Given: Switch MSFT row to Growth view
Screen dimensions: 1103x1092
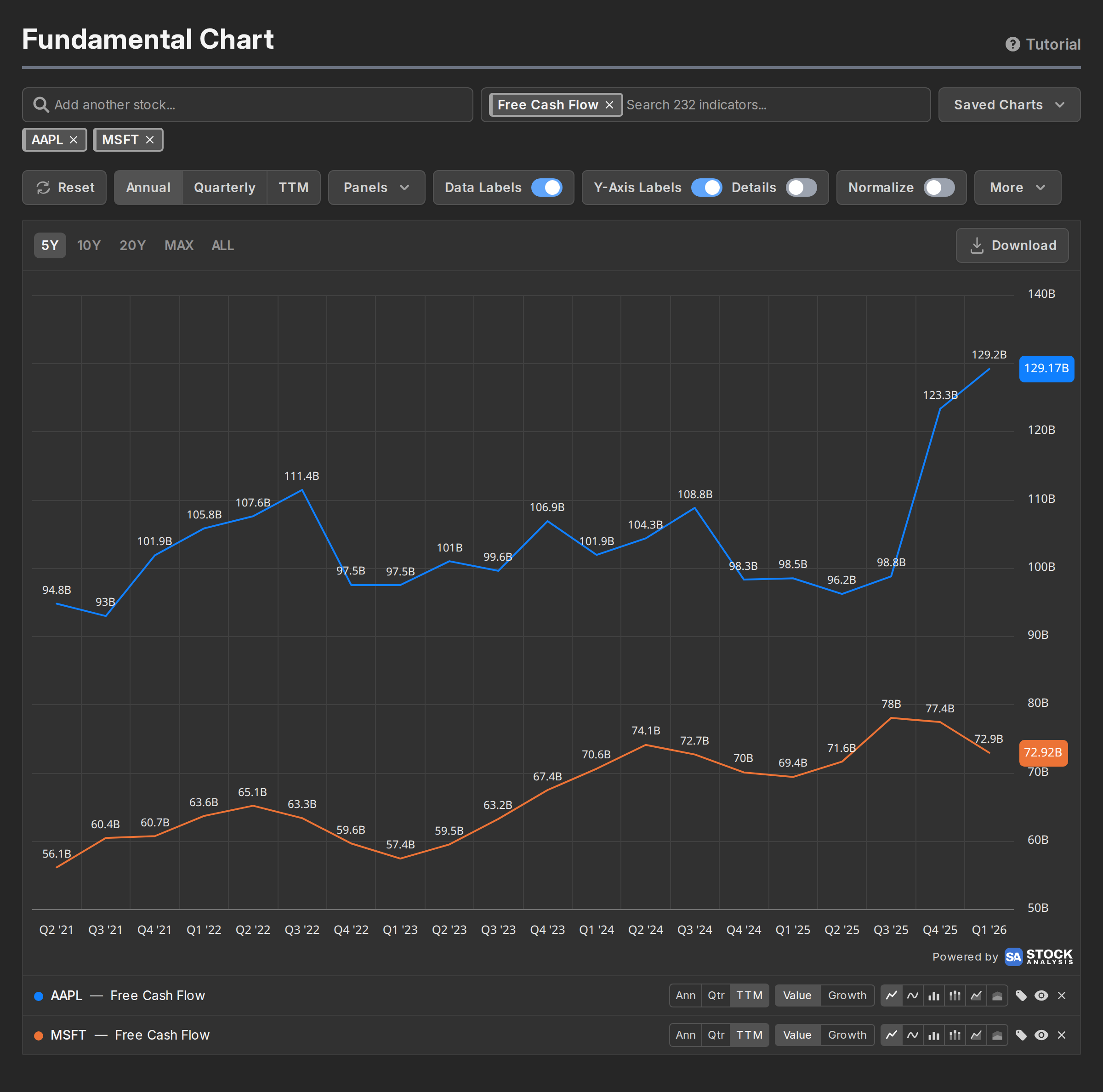Looking at the screenshot, I should 847,1035.
